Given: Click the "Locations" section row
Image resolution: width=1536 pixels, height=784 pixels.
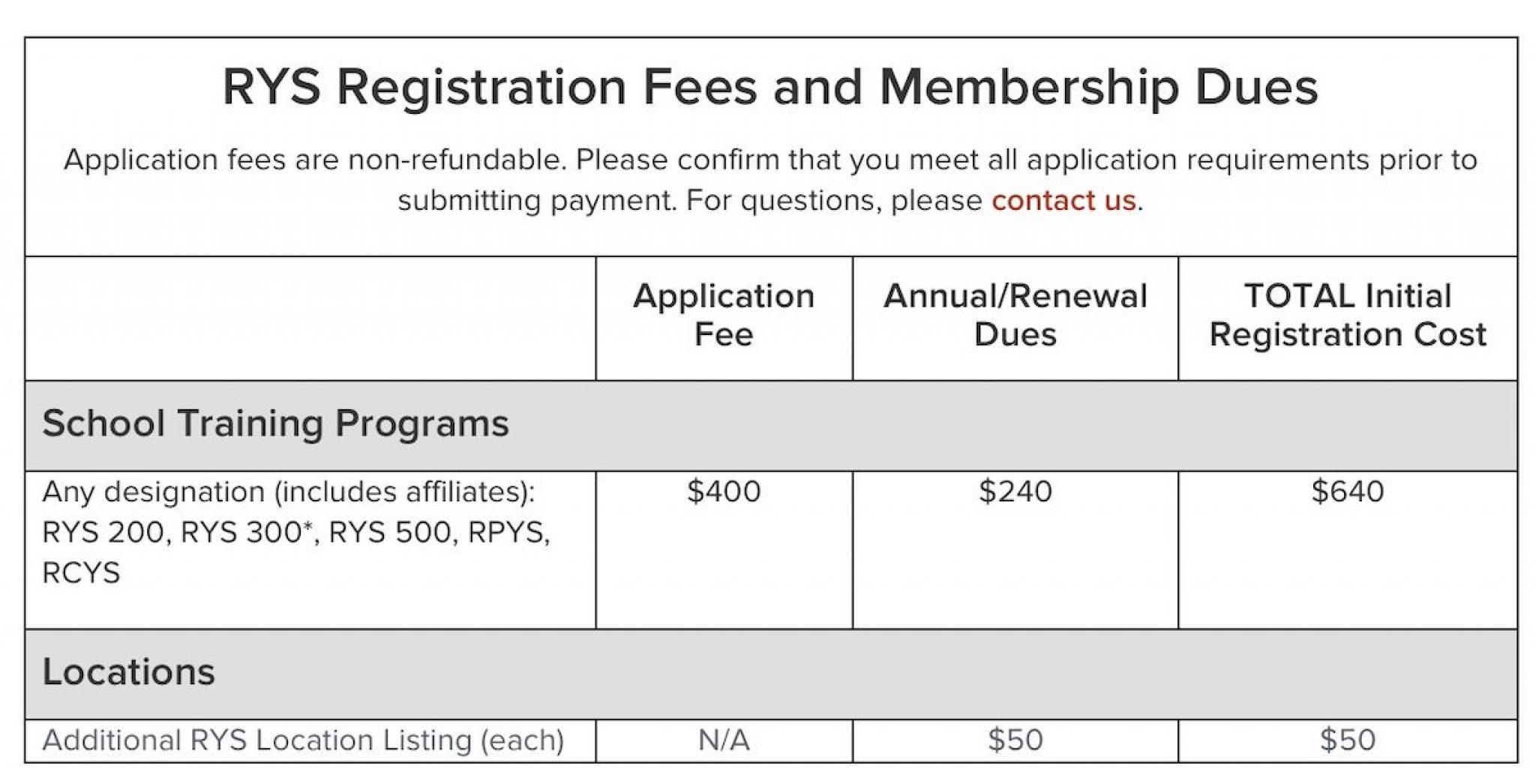Looking at the screenshot, I should tap(128, 672).
